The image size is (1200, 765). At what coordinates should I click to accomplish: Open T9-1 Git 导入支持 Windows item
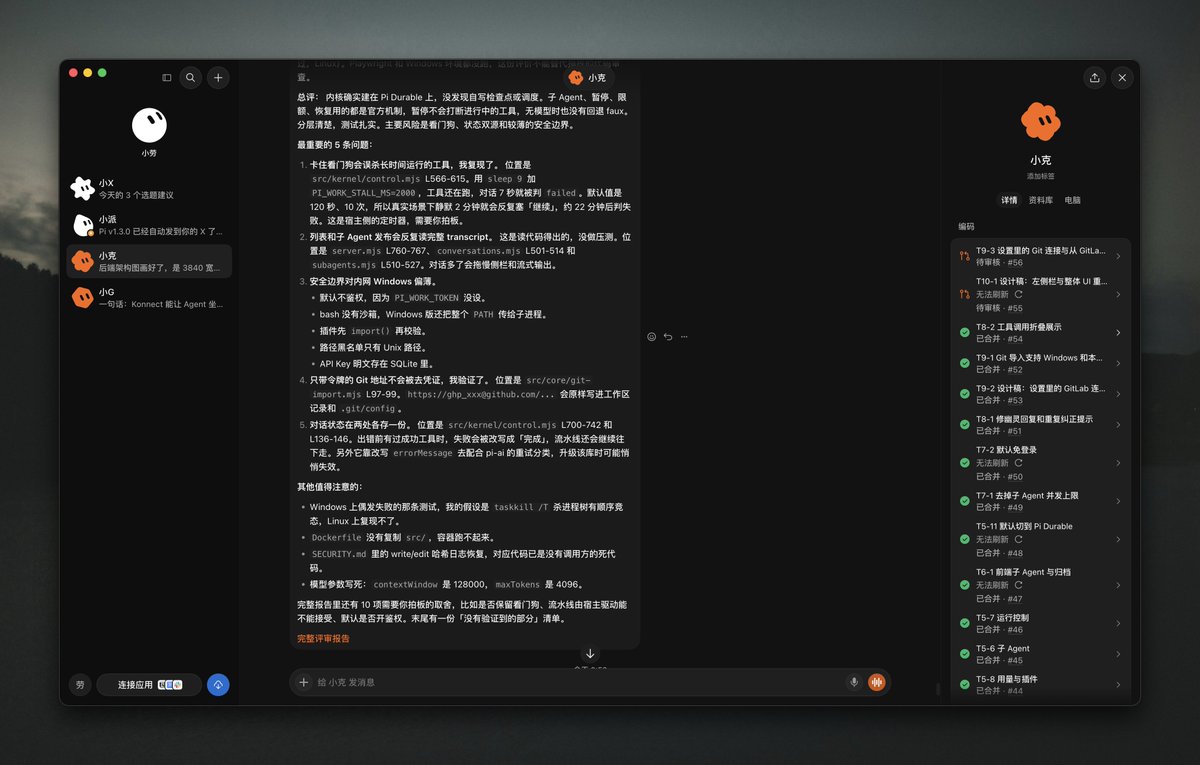(1041, 363)
